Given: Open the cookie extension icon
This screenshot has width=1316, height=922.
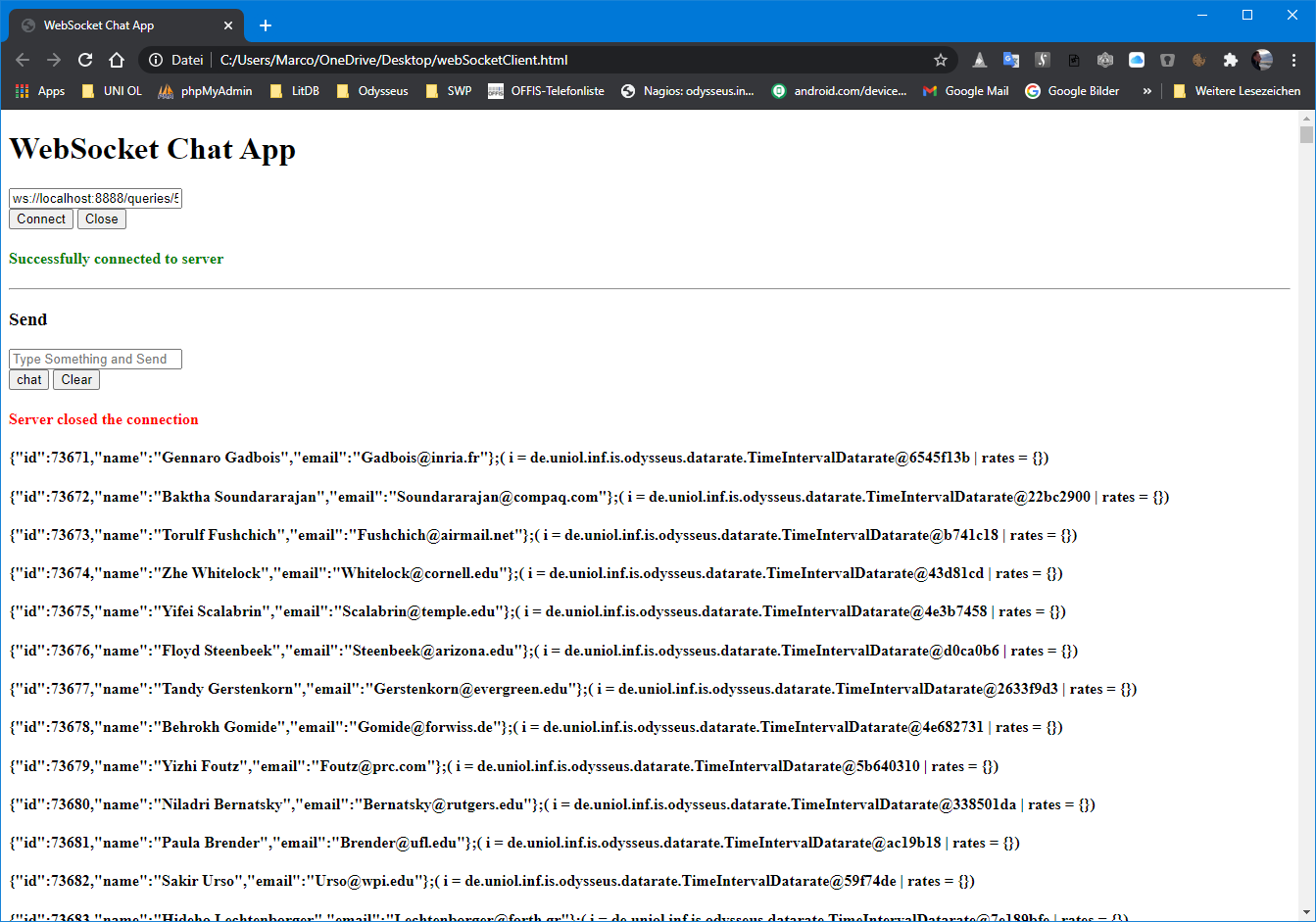Looking at the screenshot, I should click(1198, 60).
